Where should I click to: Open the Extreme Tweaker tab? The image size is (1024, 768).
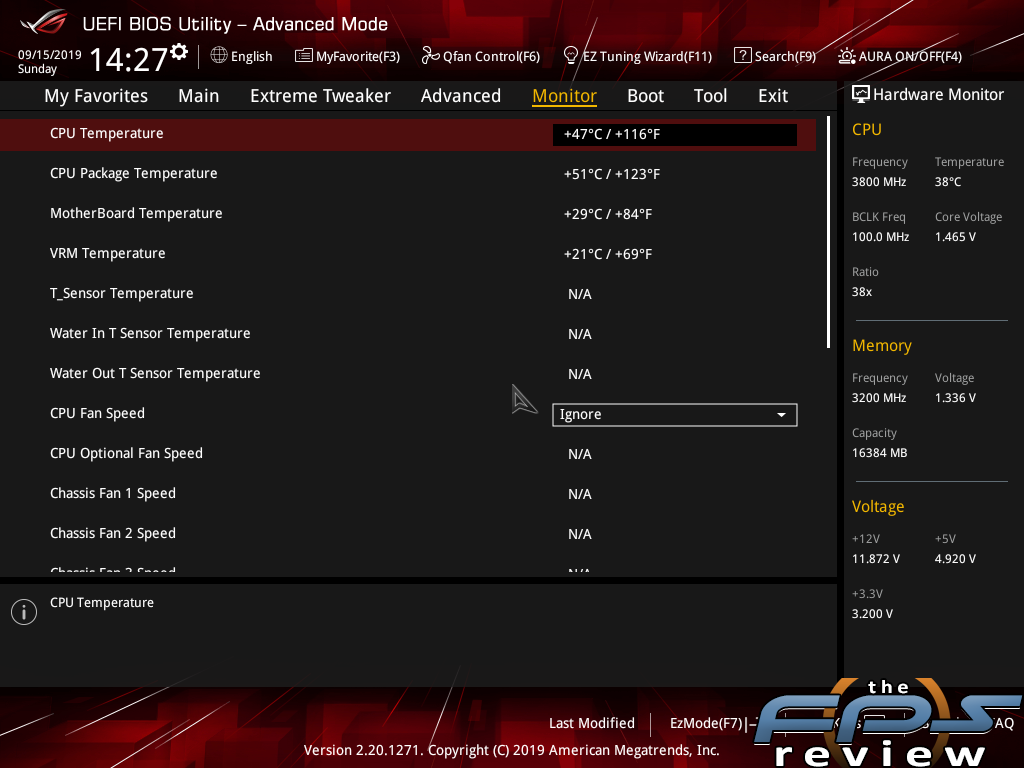[x=321, y=95]
